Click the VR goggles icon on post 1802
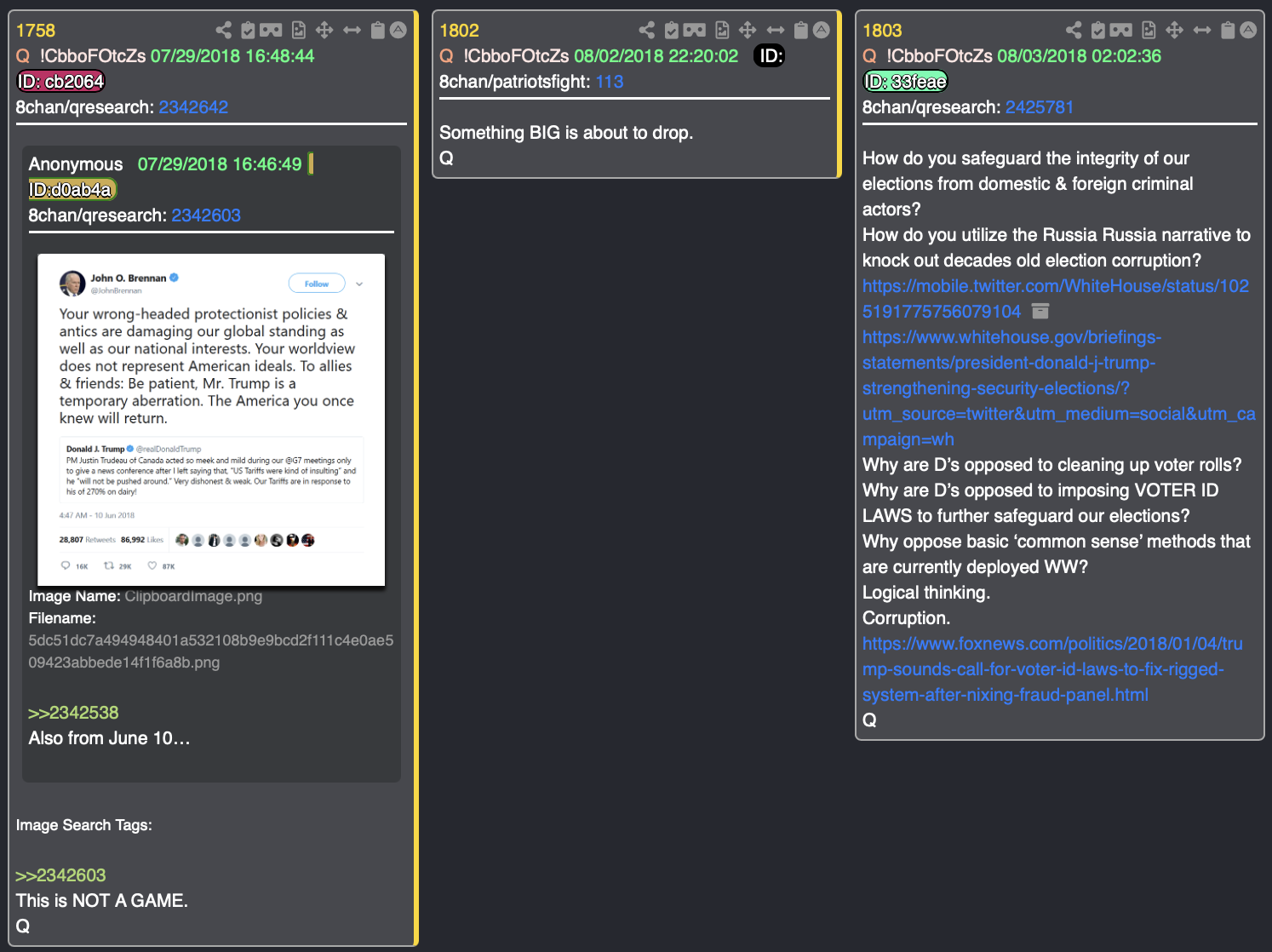The image size is (1272, 952). 695,31
